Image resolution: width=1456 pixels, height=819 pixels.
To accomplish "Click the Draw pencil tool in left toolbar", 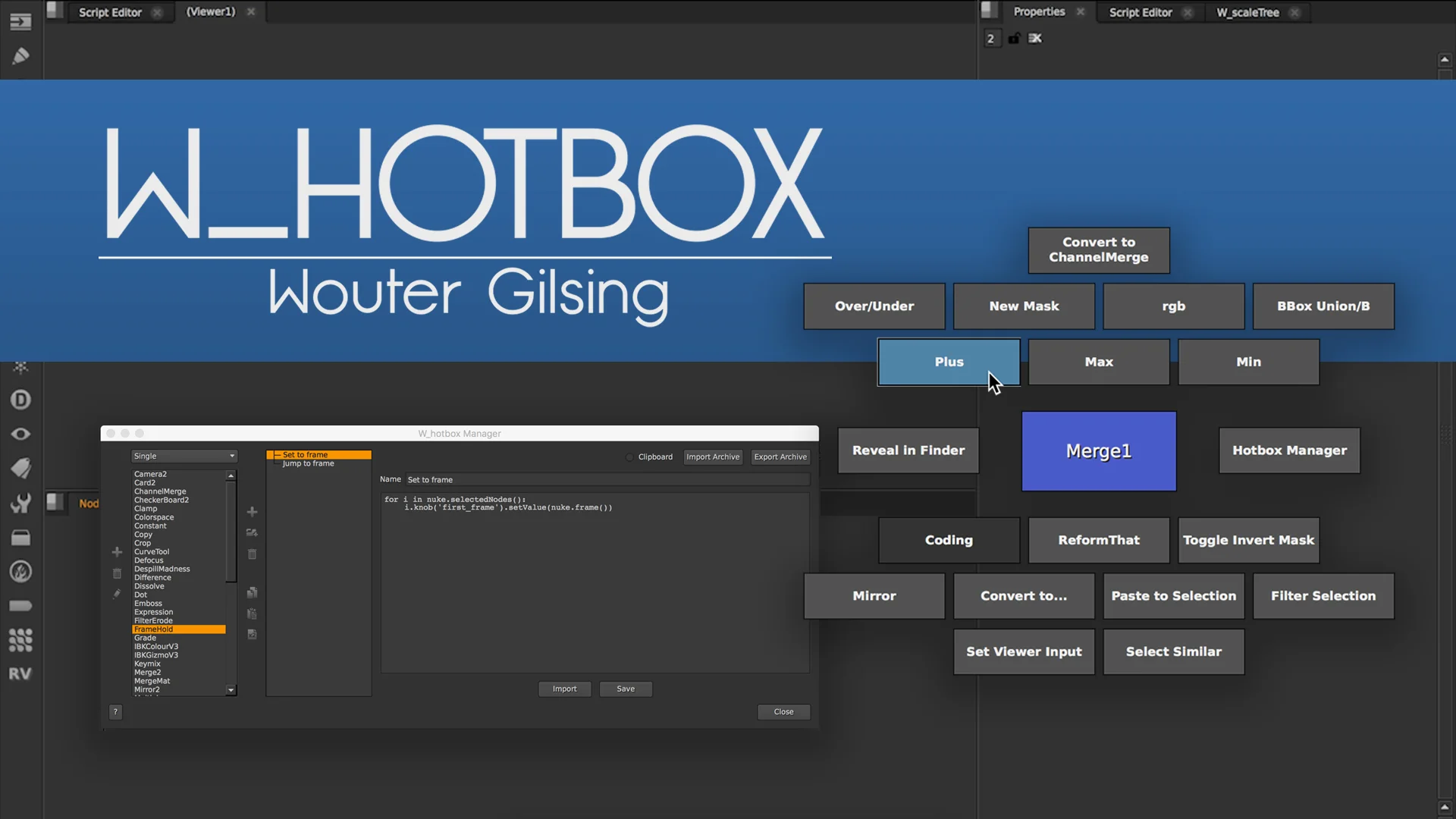I will point(20,55).
